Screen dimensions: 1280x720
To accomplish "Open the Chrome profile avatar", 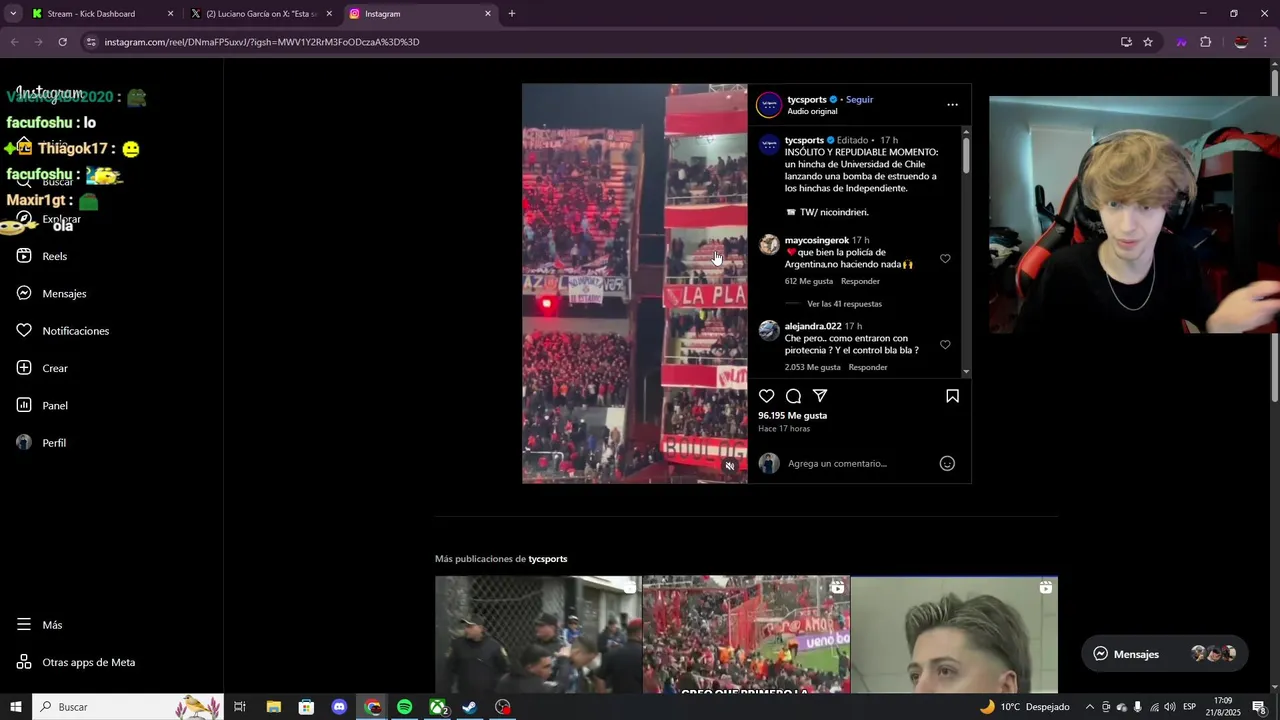I will (1241, 42).
